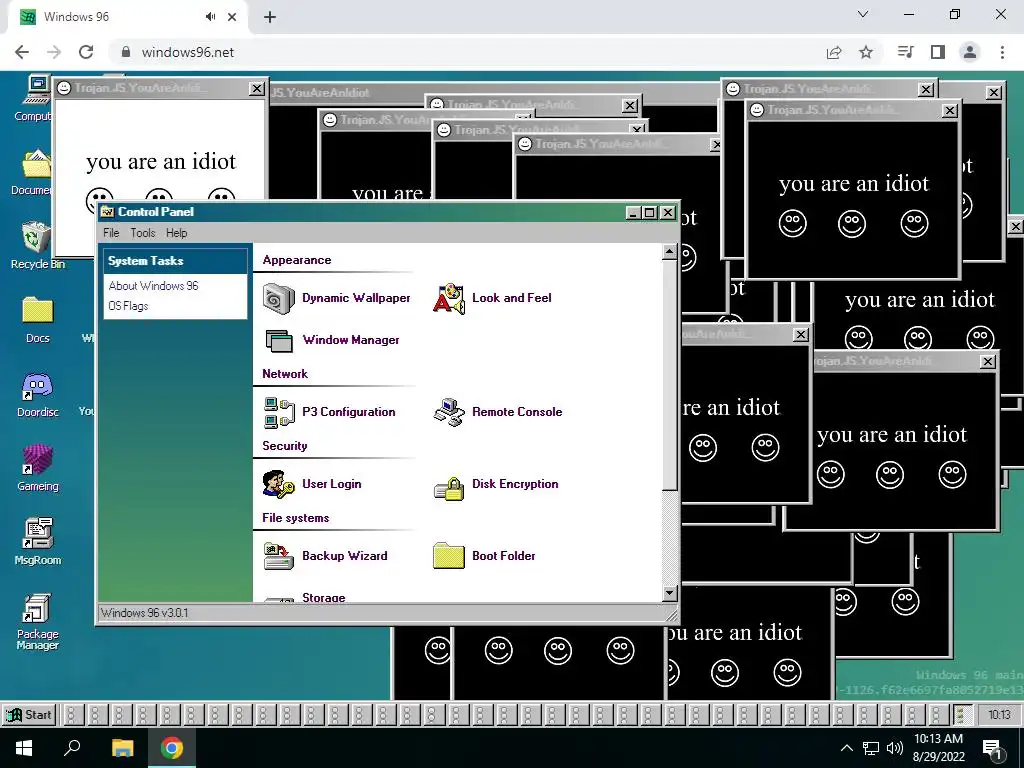Open the Dynamic Wallpaper icon
Image resolution: width=1024 pixels, height=768 pixels.
(279, 299)
